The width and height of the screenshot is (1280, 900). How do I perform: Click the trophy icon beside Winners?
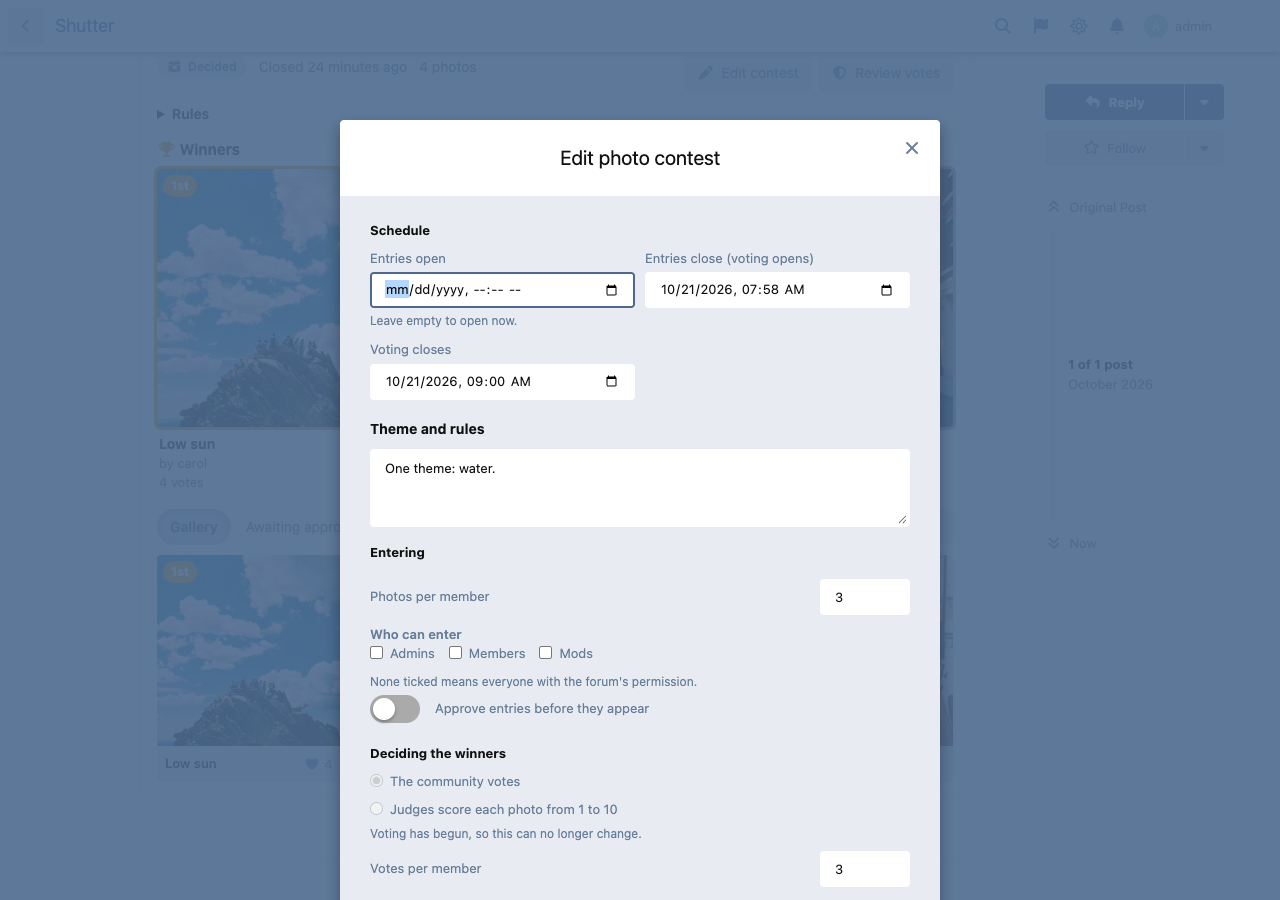point(166,149)
